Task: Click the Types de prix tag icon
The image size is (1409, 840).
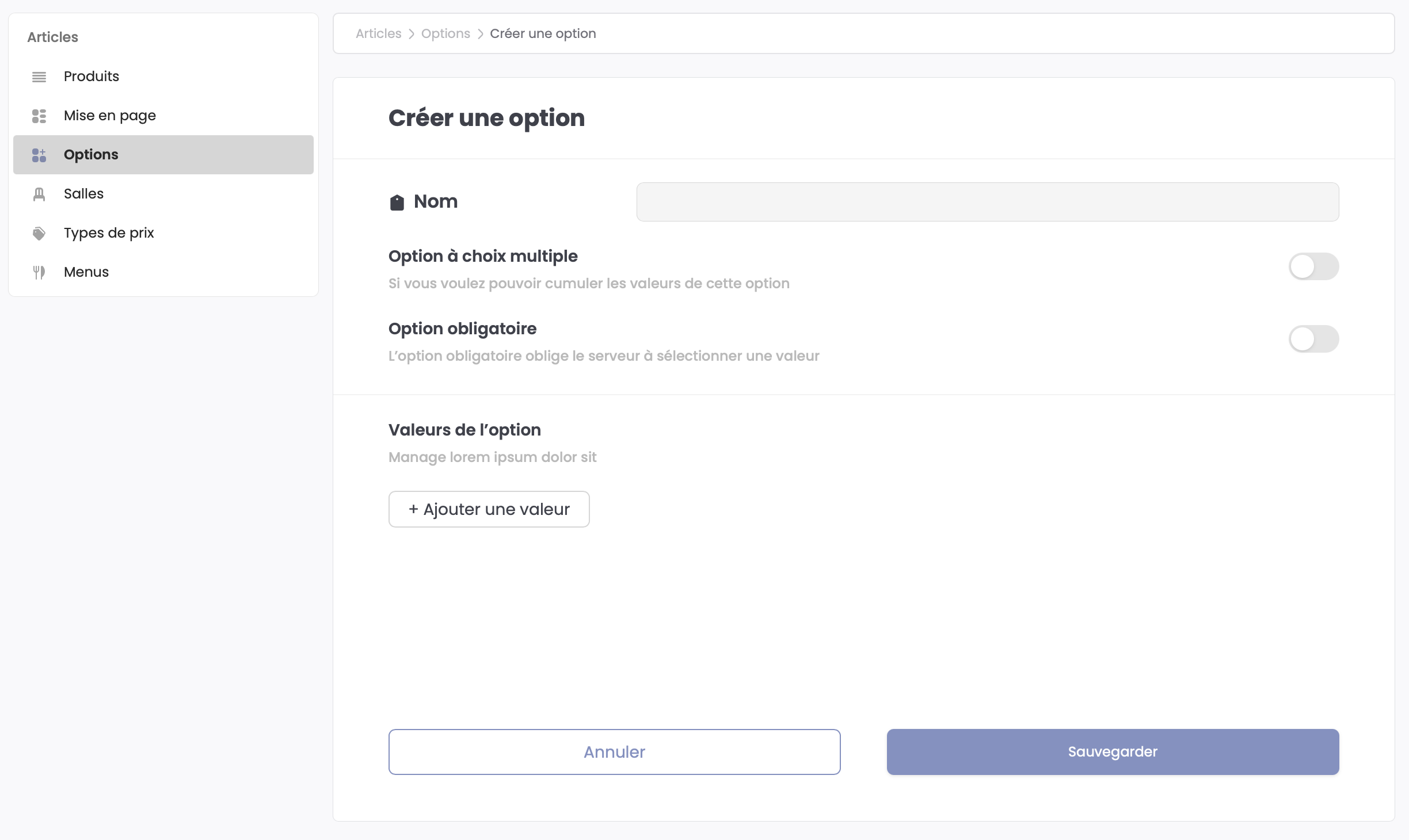Action: tap(39, 233)
